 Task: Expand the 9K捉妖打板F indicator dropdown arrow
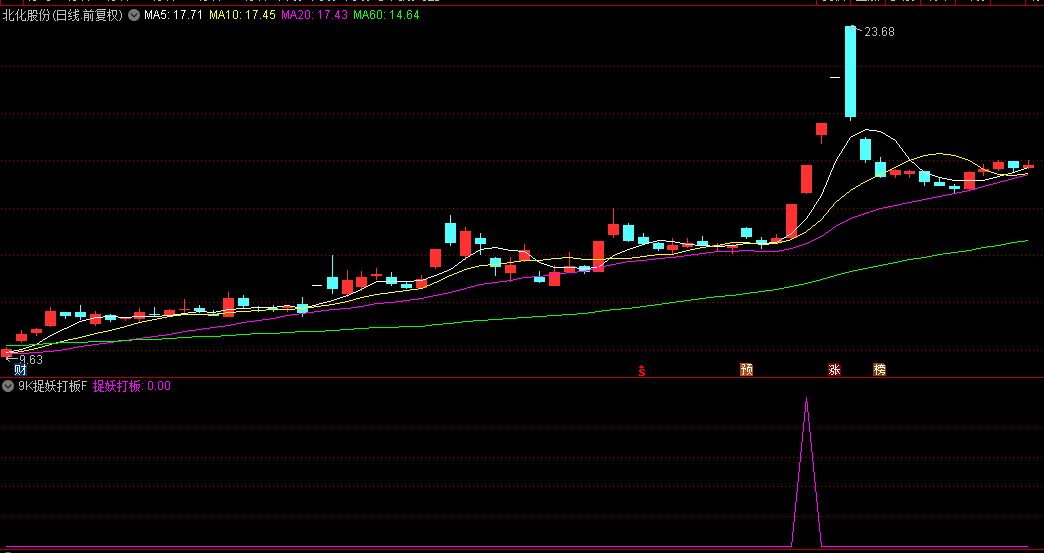[x=8, y=386]
